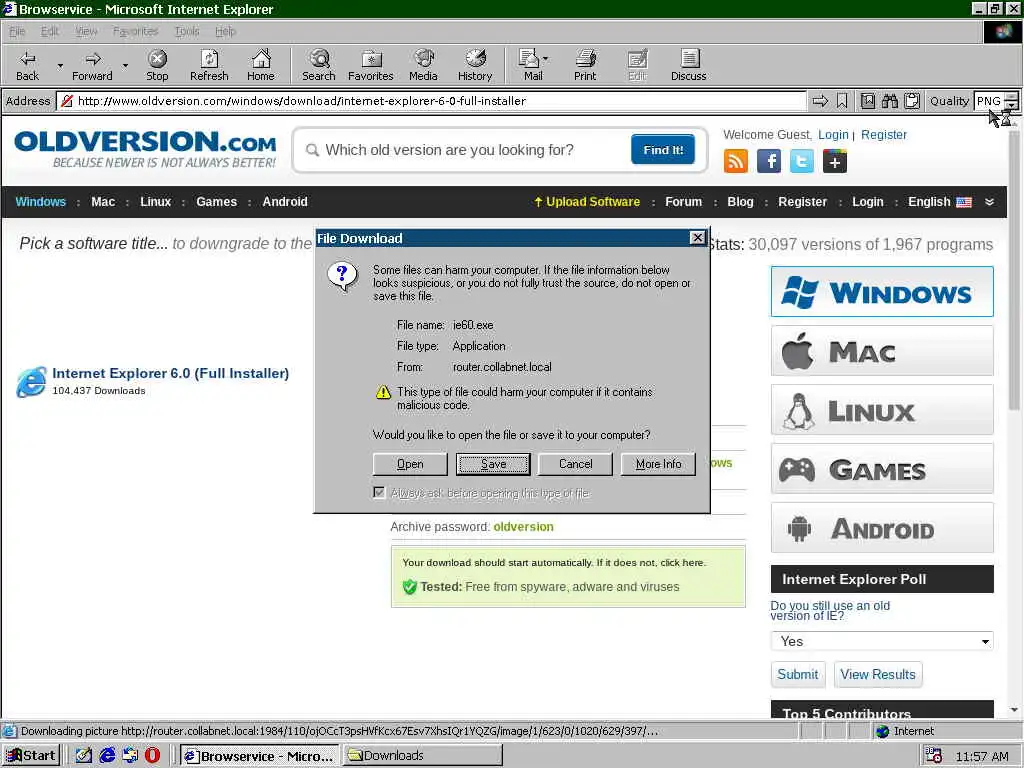1024x768 pixels.
Task: Toggle Always ask before opening checkbox
Action: click(x=379, y=492)
